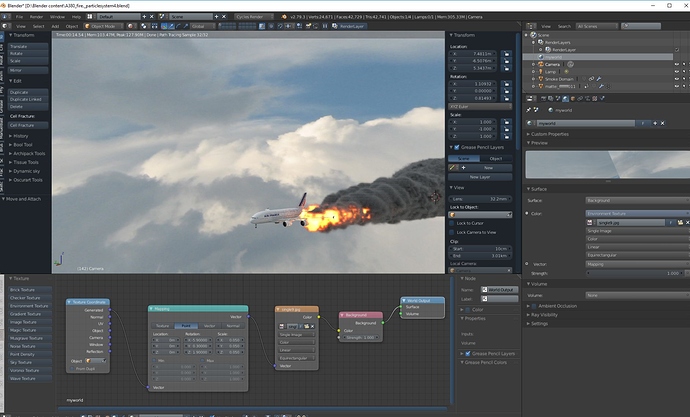This screenshot has height=417, width=690.
Task: Expand the Settings panel in world properties
Action: coord(539,323)
